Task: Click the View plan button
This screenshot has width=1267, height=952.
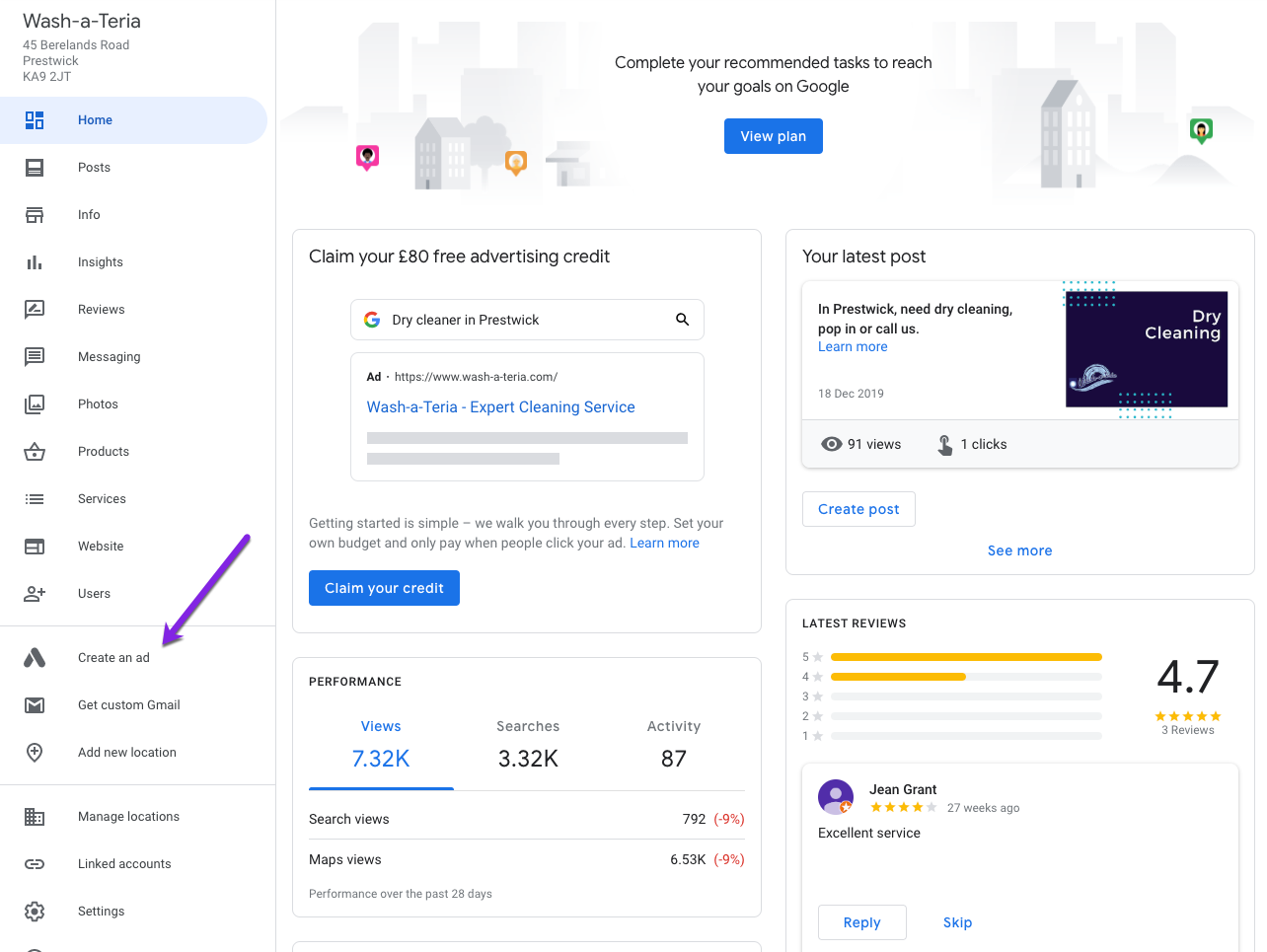Action: [774, 136]
